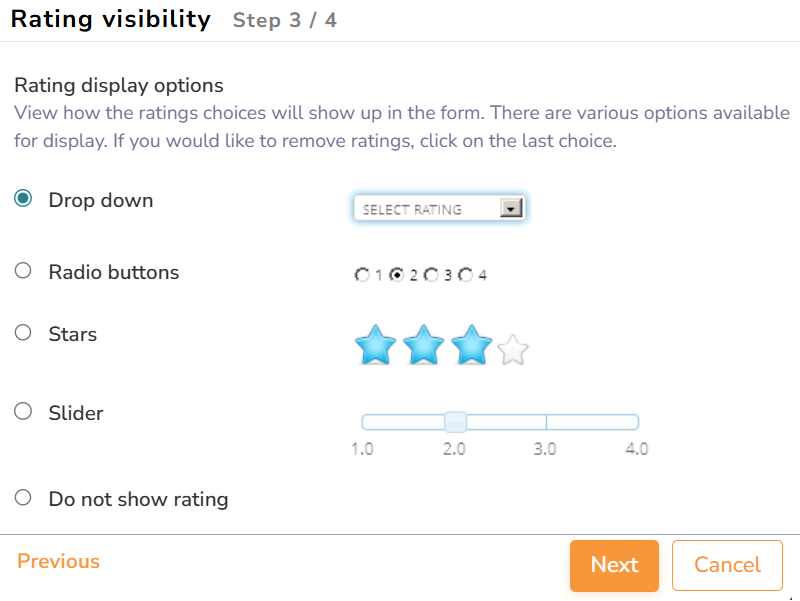The height and width of the screenshot is (601, 800).
Task: Click the empty fourth star
Action: [513, 350]
